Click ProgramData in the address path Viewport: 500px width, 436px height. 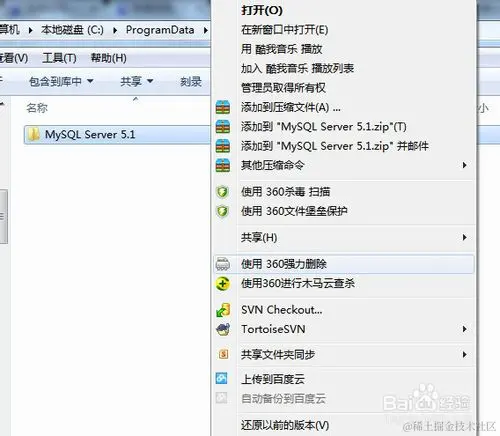[160, 30]
